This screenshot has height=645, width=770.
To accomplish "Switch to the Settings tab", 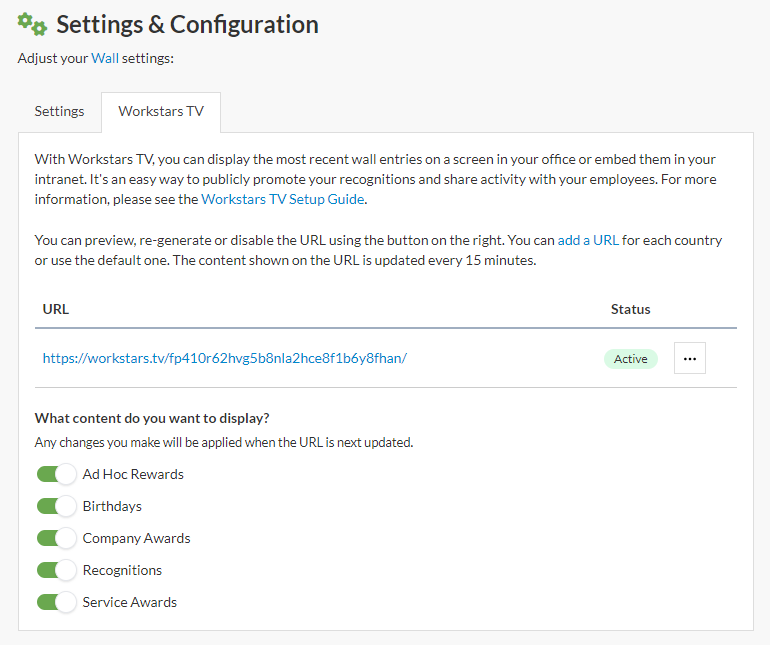I will pos(59,111).
